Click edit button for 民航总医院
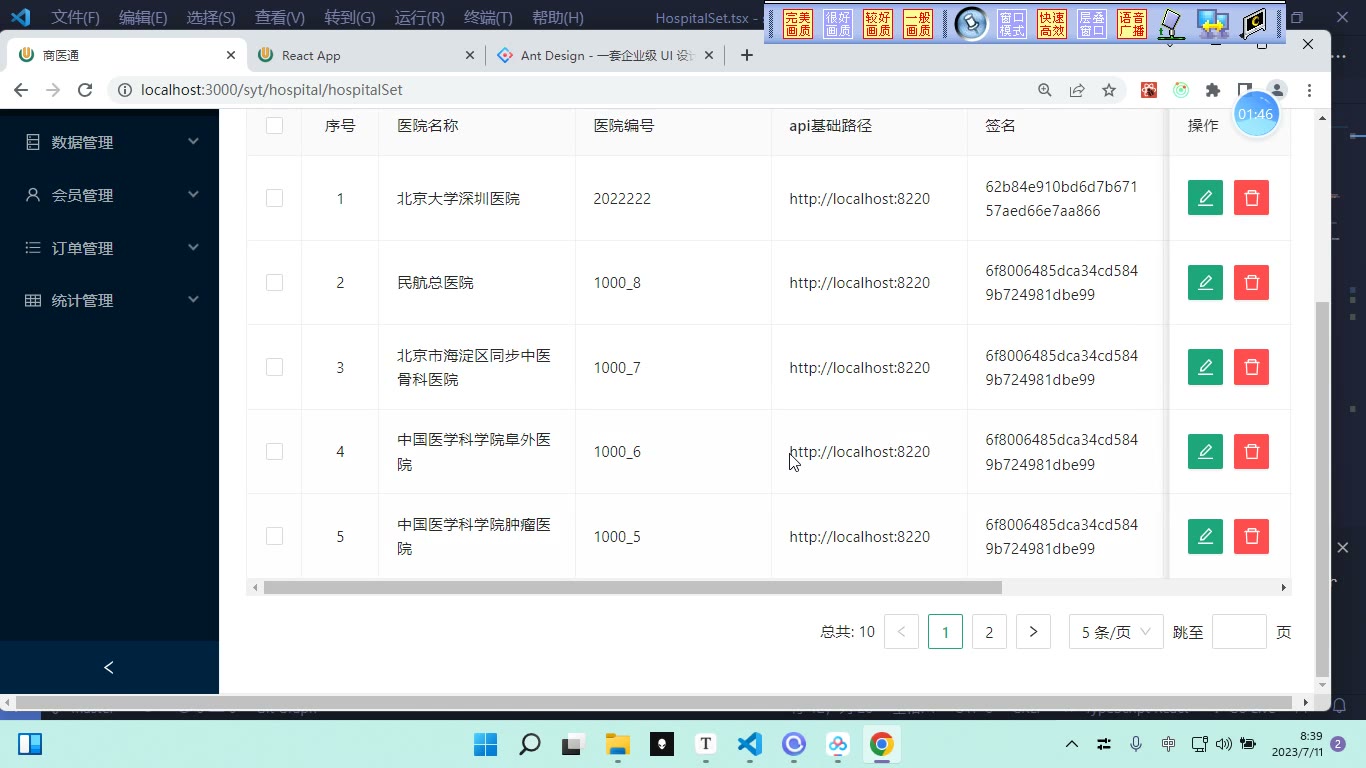The height and width of the screenshot is (768, 1366). (x=1205, y=283)
